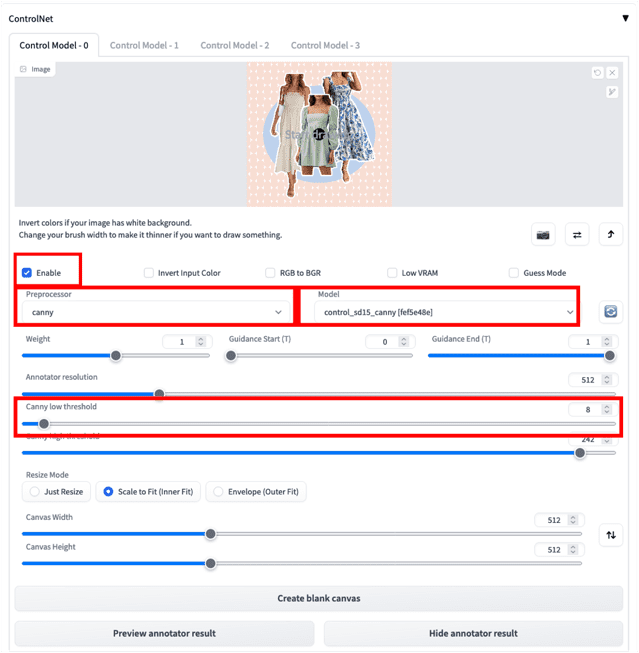Uncheck the Enable checkbox
The image size is (639, 653).
pos(27,273)
